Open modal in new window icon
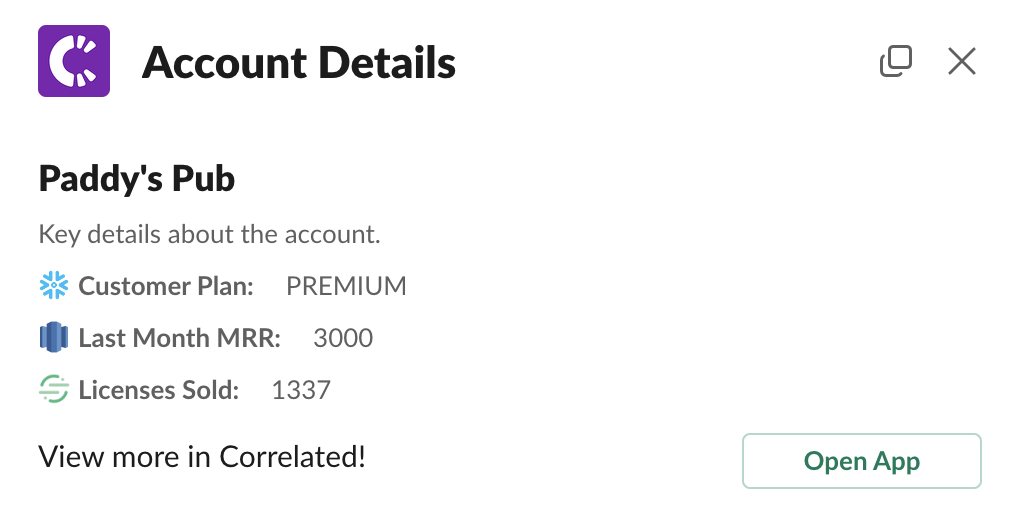Image resolution: width=1018 pixels, height=528 pixels. click(x=896, y=61)
